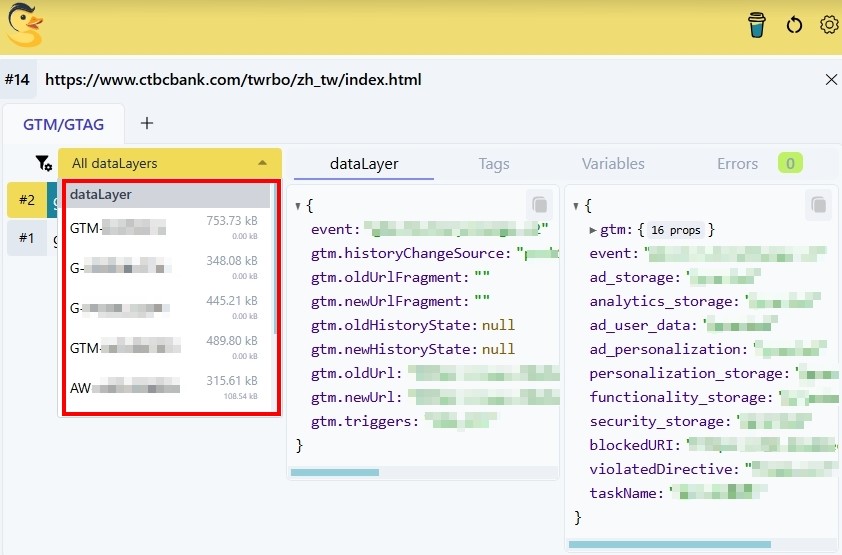Choose the AW entry with 315.61 kB
The image size is (842, 555).
165,387
